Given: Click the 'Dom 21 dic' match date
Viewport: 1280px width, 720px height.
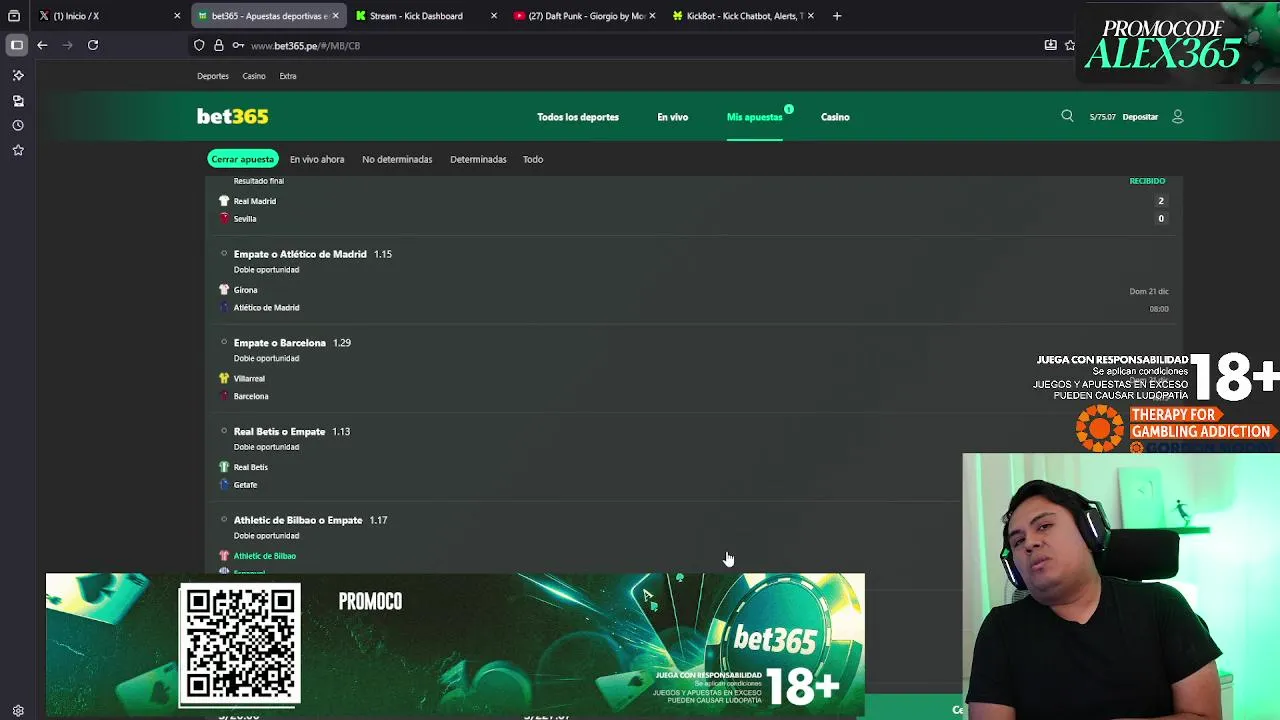Looking at the screenshot, I should [1149, 291].
